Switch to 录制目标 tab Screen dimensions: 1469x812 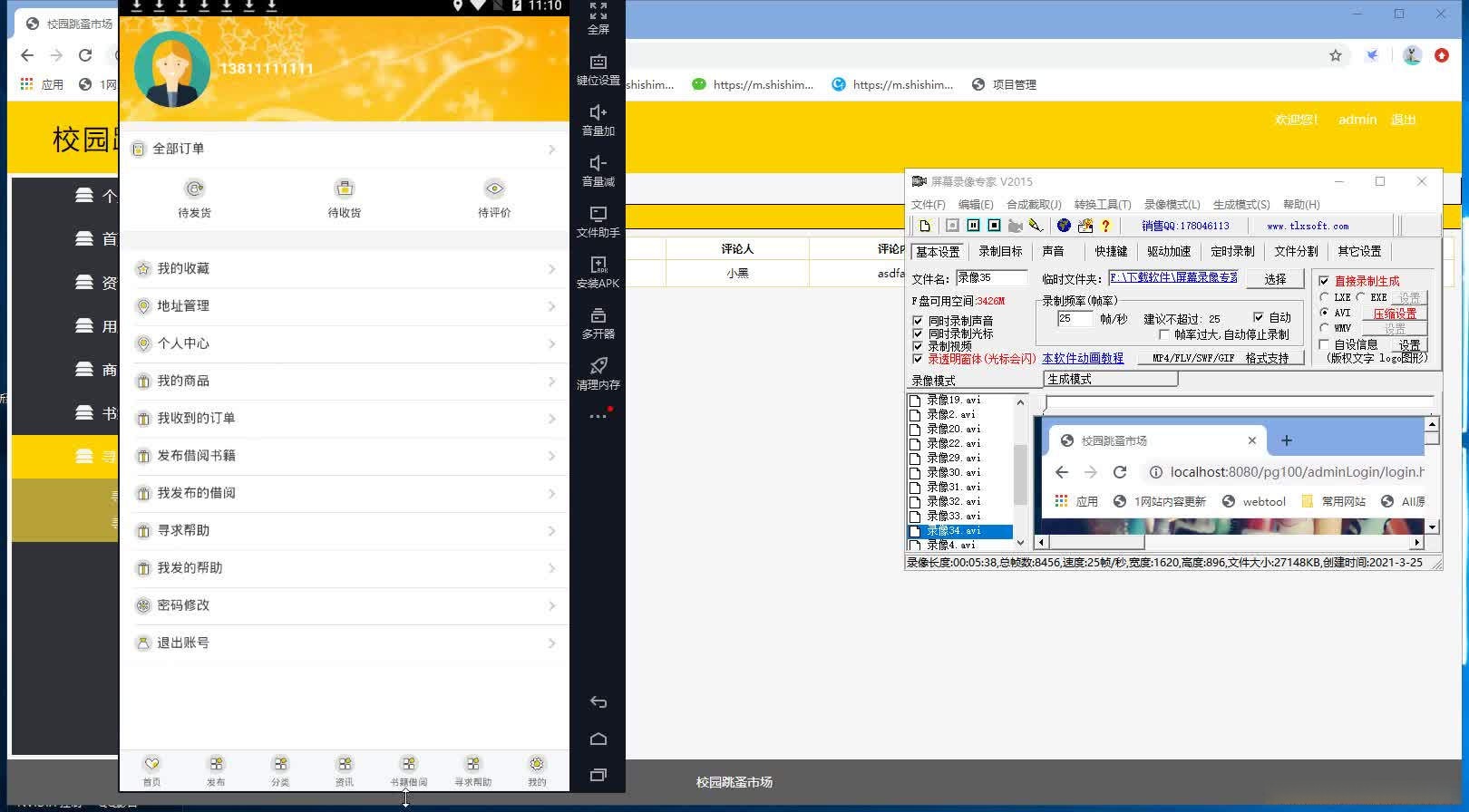(1000, 252)
